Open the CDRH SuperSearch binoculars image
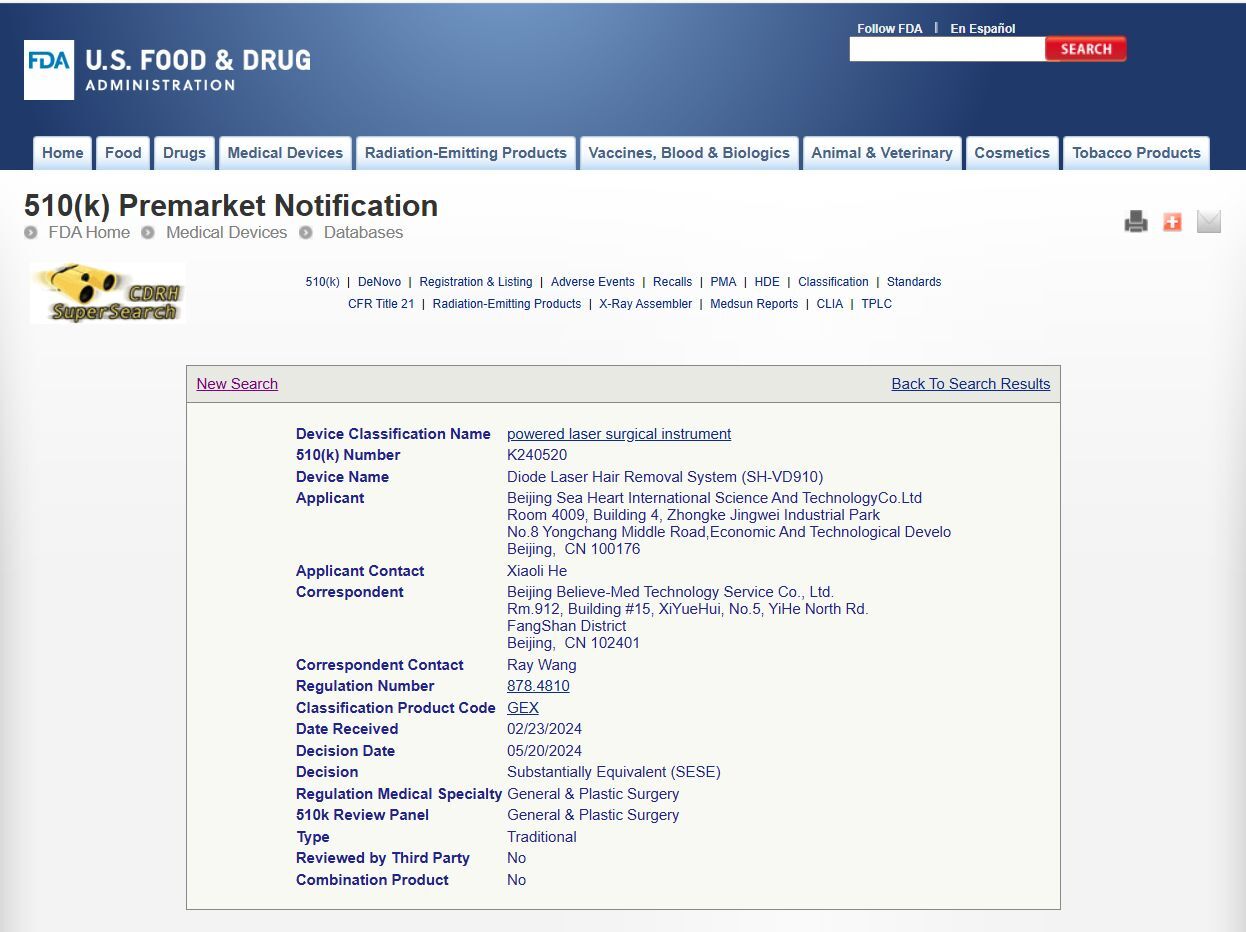The height and width of the screenshot is (932, 1246). [107, 293]
